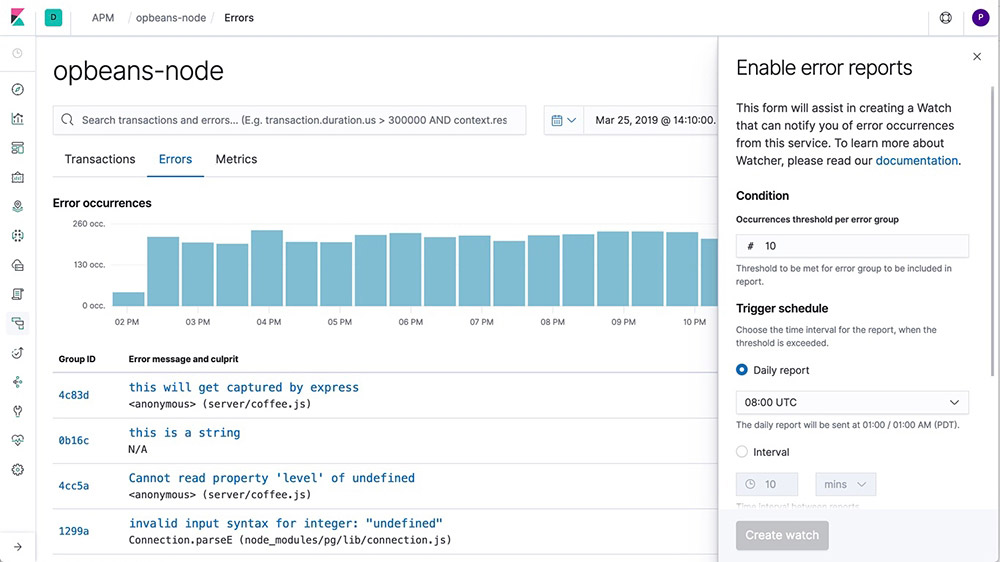Viewport: 1000px width, 562px height.
Task: Open Maps icon in sidebar
Action: point(17,207)
